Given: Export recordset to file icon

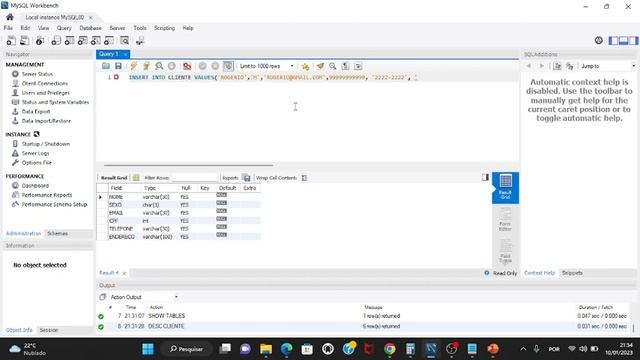Looking at the screenshot, I should tap(246, 178).
